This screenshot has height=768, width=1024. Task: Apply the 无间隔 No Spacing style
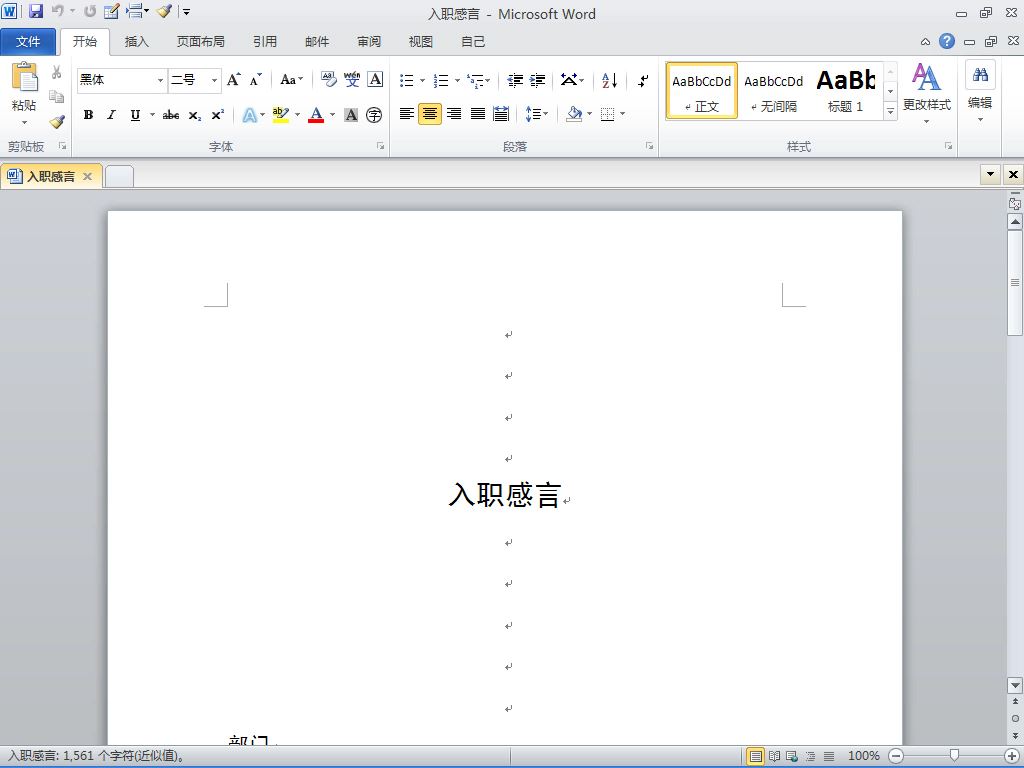pyautogui.click(x=774, y=91)
